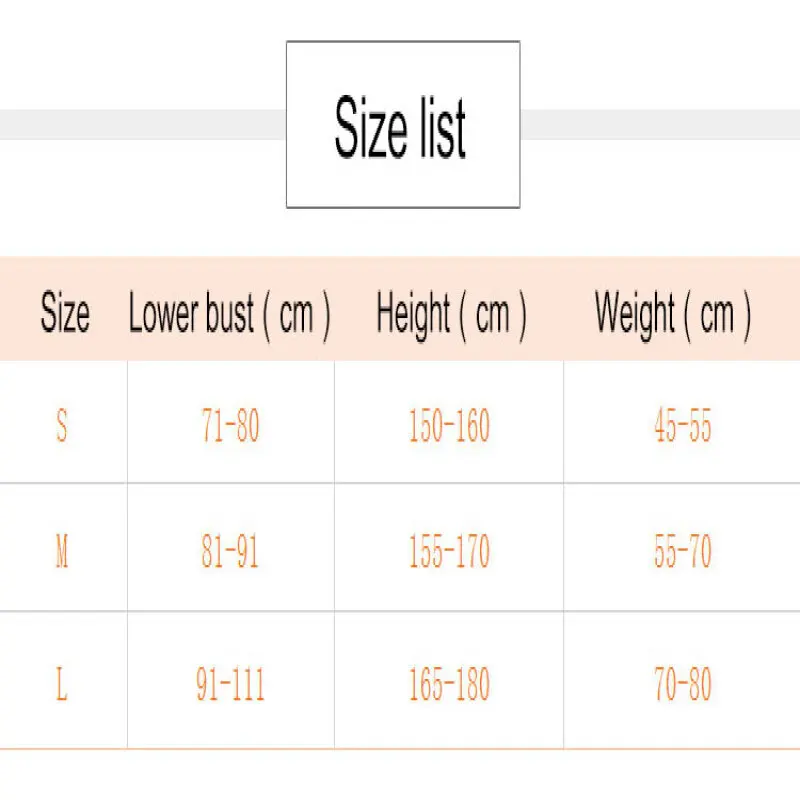Viewport: 800px width, 800px height.
Task: Click the M size row label
Action: (62, 552)
